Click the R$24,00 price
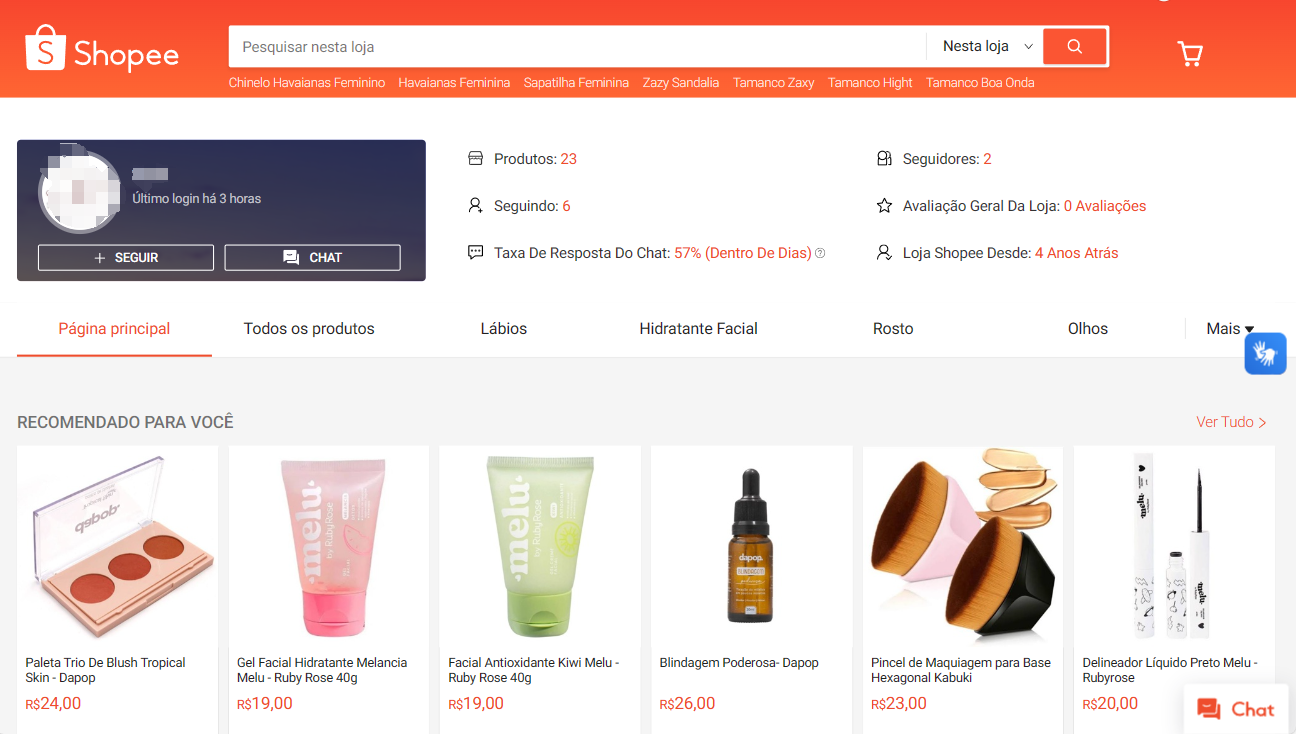Viewport: 1296px width, 734px height. coord(53,704)
